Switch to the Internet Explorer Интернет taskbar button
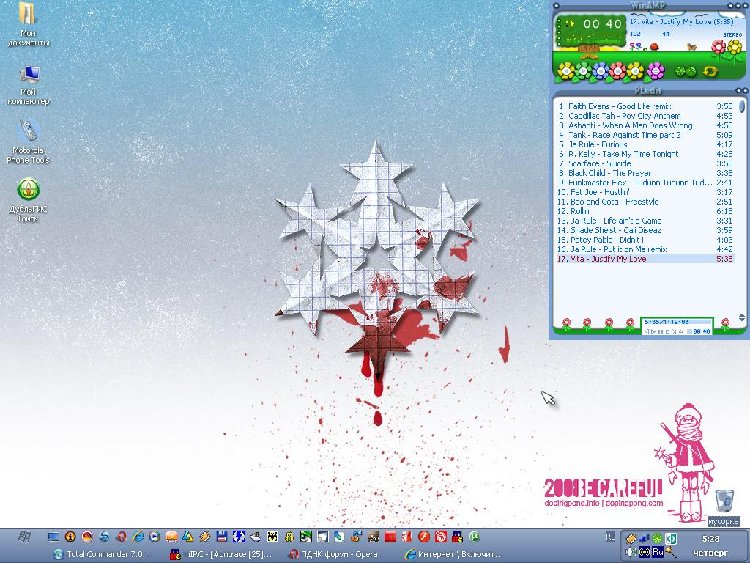This screenshot has width=750, height=563. (453, 554)
